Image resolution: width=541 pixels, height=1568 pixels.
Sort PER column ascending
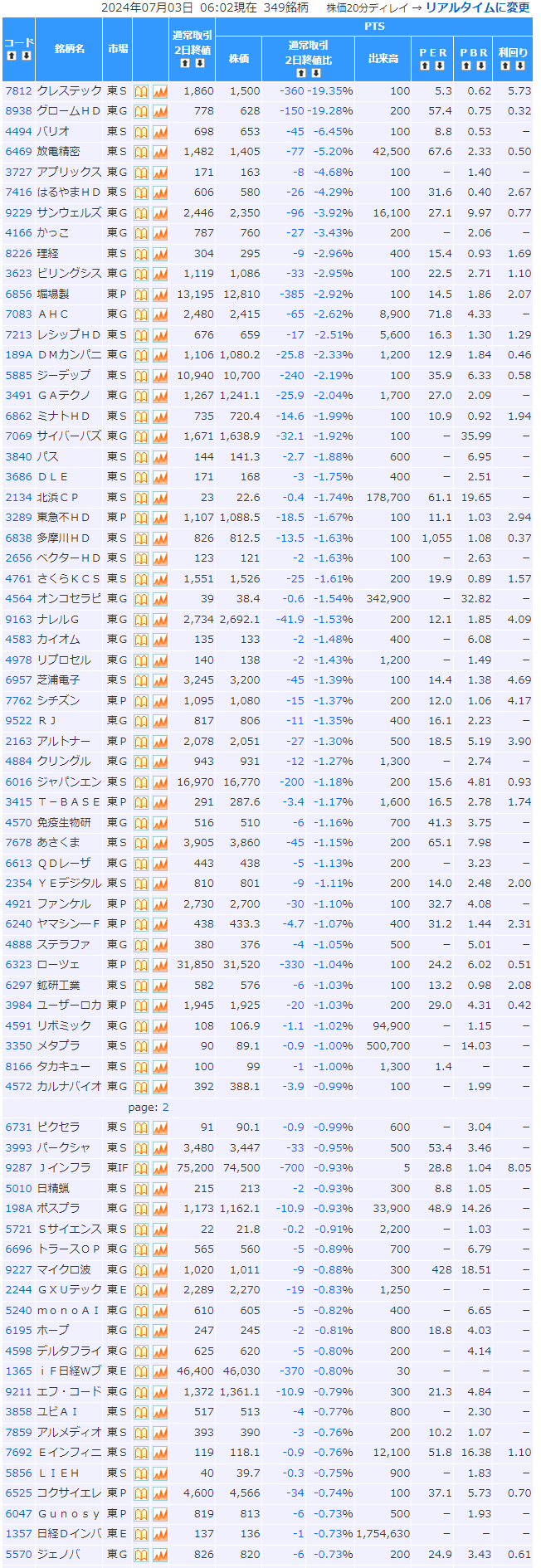pyautogui.click(x=426, y=66)
